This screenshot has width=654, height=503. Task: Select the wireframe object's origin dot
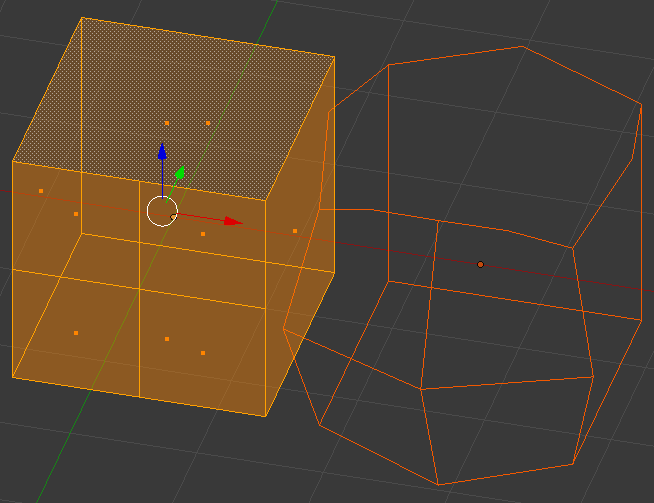(x=480, y=264)
